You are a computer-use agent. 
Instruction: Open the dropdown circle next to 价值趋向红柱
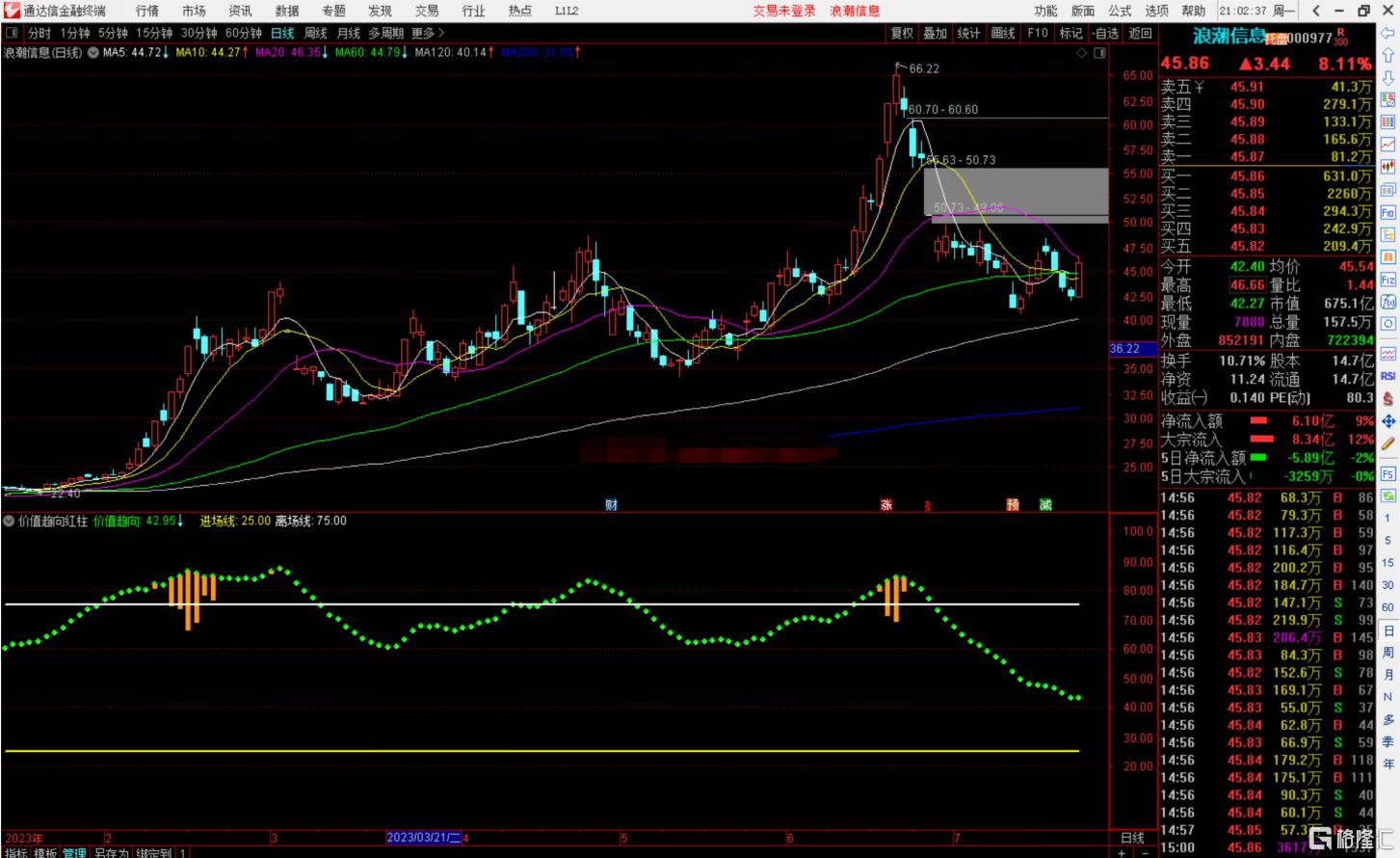click(10, 521)
